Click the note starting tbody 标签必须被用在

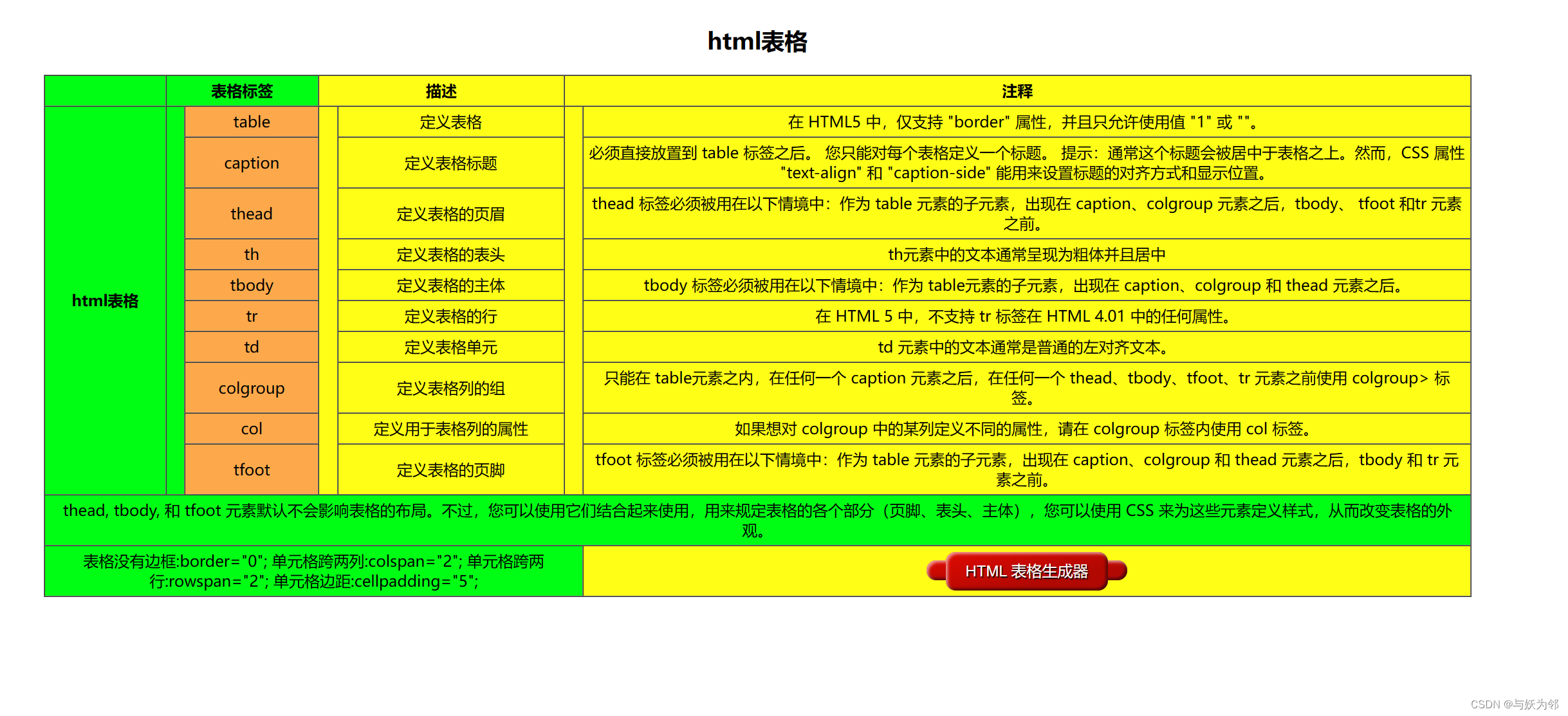(x=1027, y=285)
